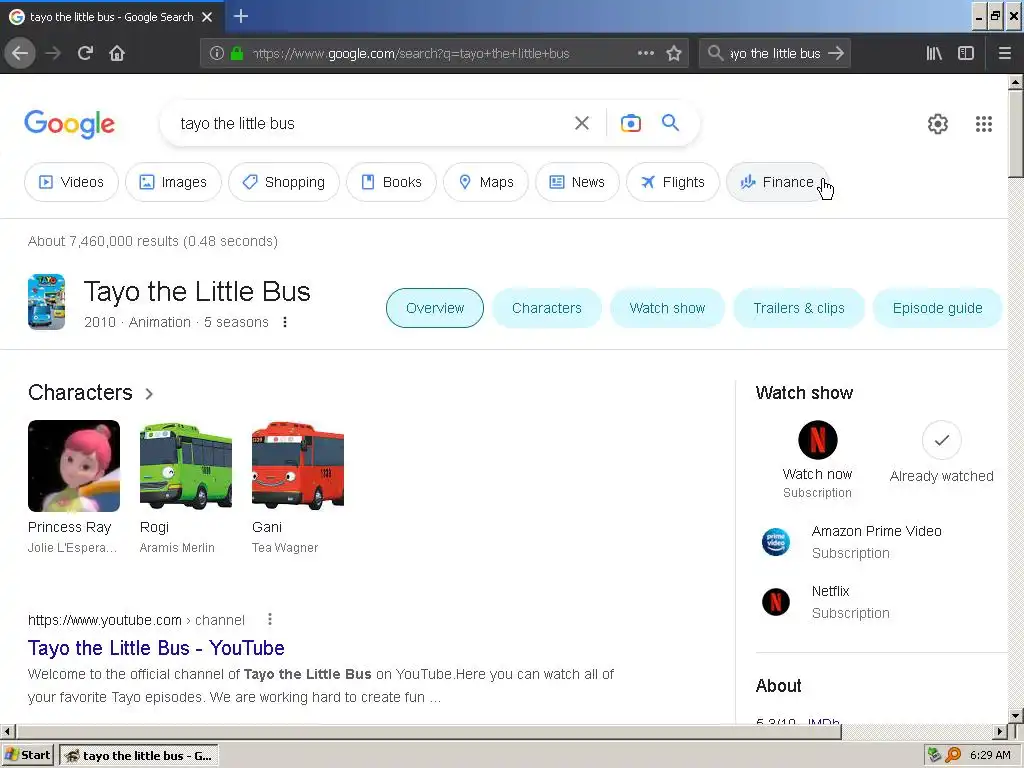
Task: Clear the Google search box with X
Action: [x=582, y=123]
